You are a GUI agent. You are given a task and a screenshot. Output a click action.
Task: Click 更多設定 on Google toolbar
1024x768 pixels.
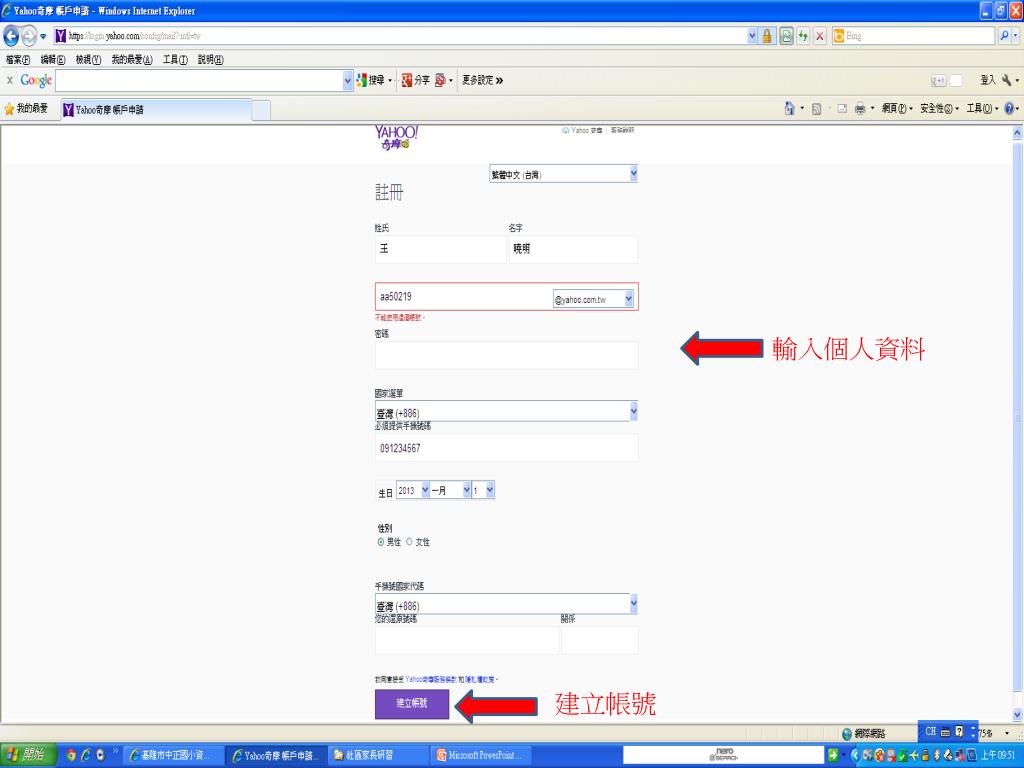click(x=482, y=80)
